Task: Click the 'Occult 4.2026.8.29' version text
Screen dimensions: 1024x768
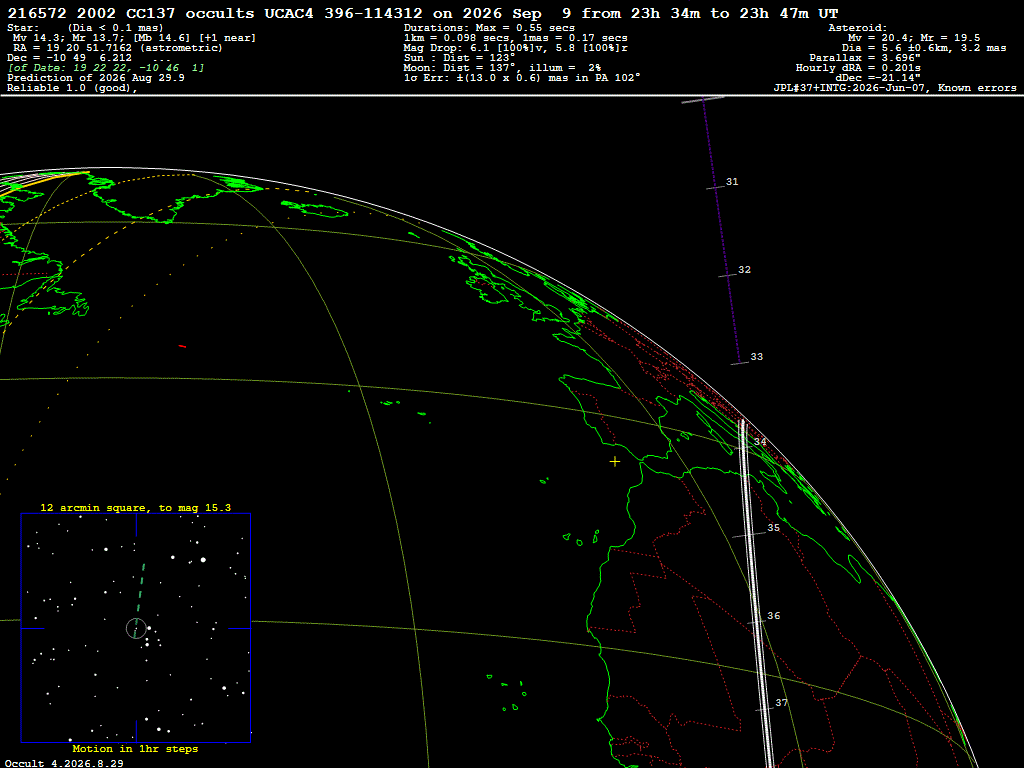Action: [64, 763]
